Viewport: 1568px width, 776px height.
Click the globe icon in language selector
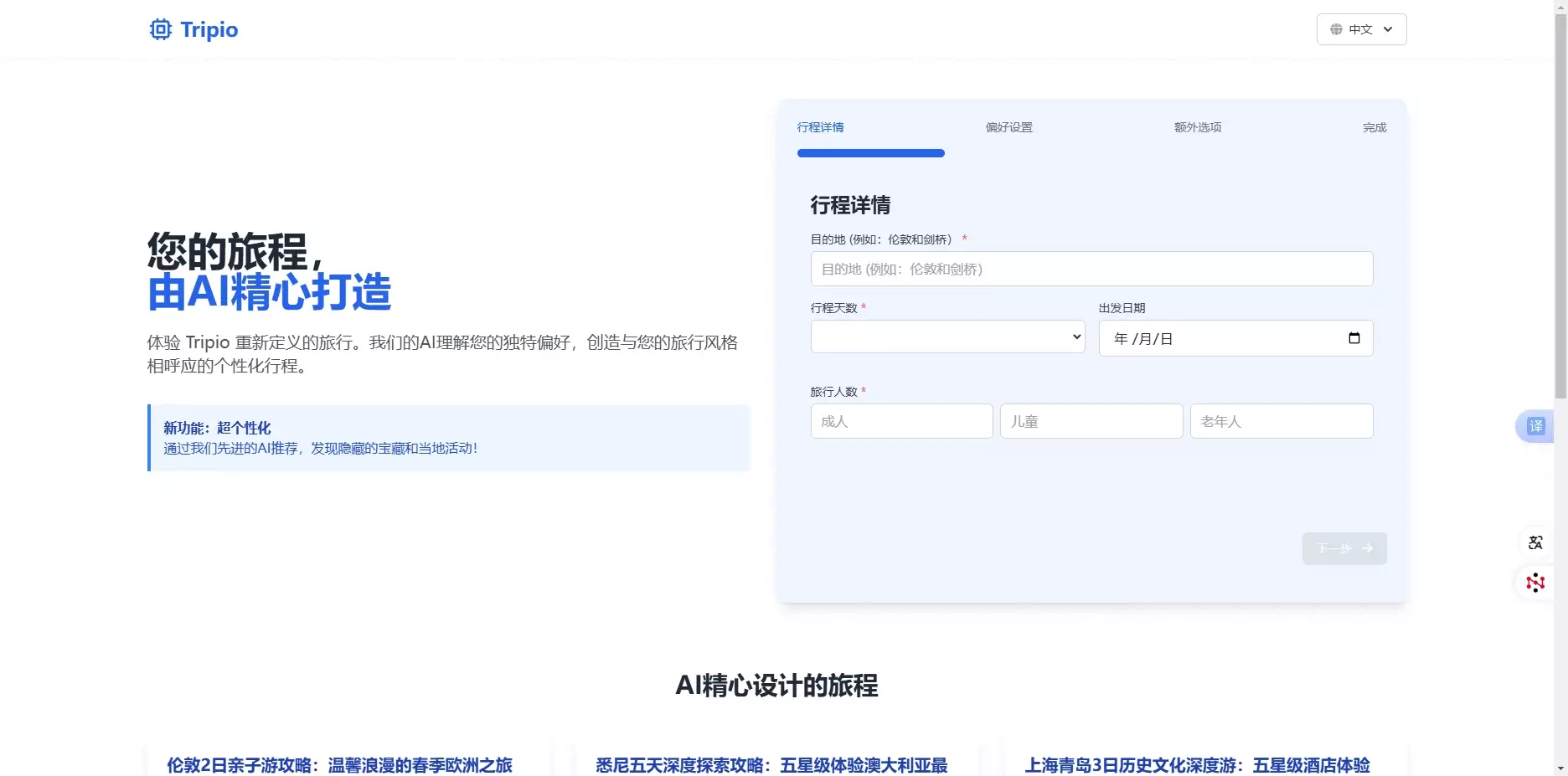pos(1336,29)
